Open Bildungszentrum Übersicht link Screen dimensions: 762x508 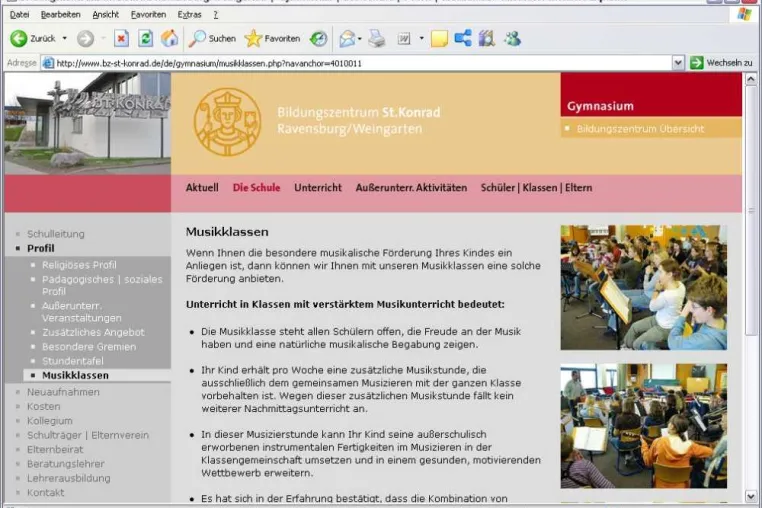pyautogui.click(x=640, y=129)
